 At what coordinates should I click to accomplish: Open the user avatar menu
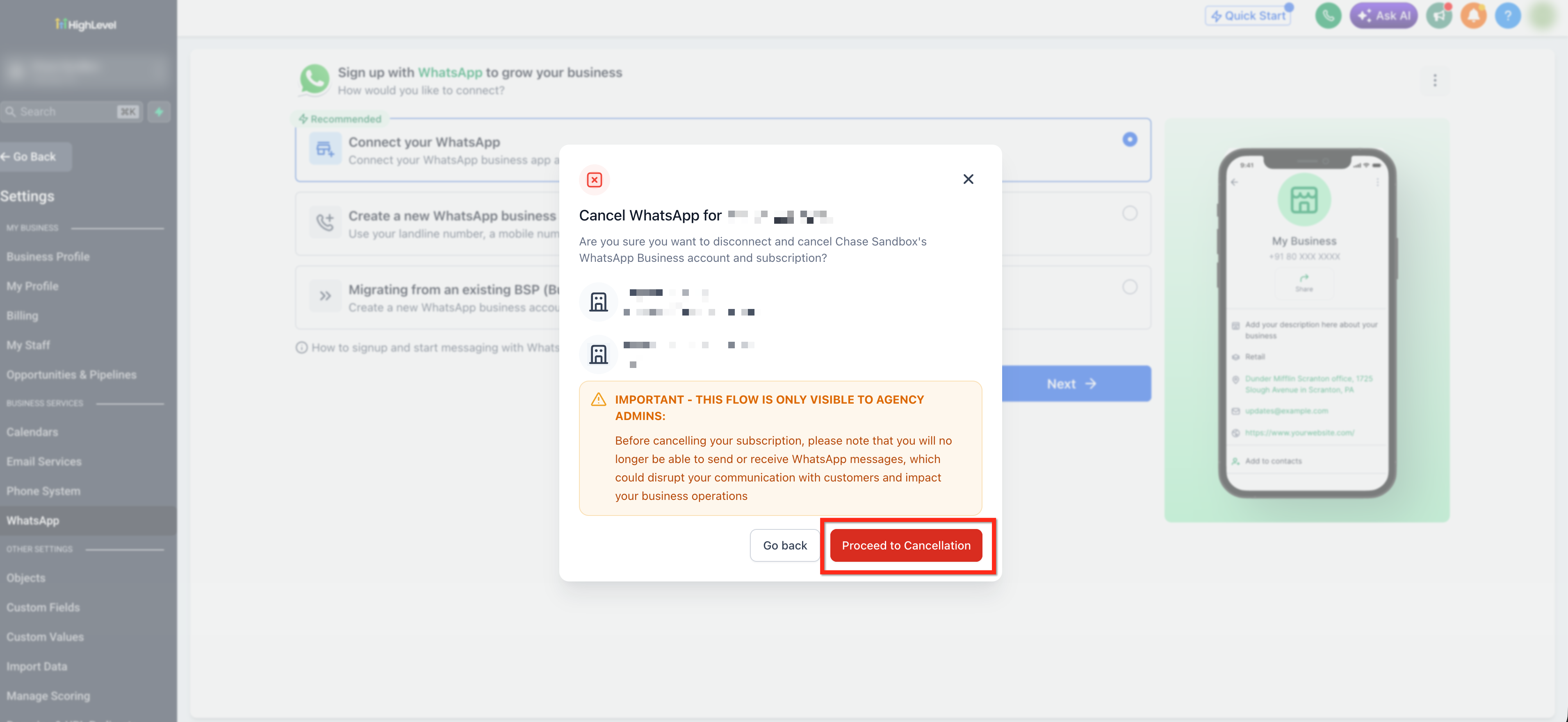[1543, 16]
